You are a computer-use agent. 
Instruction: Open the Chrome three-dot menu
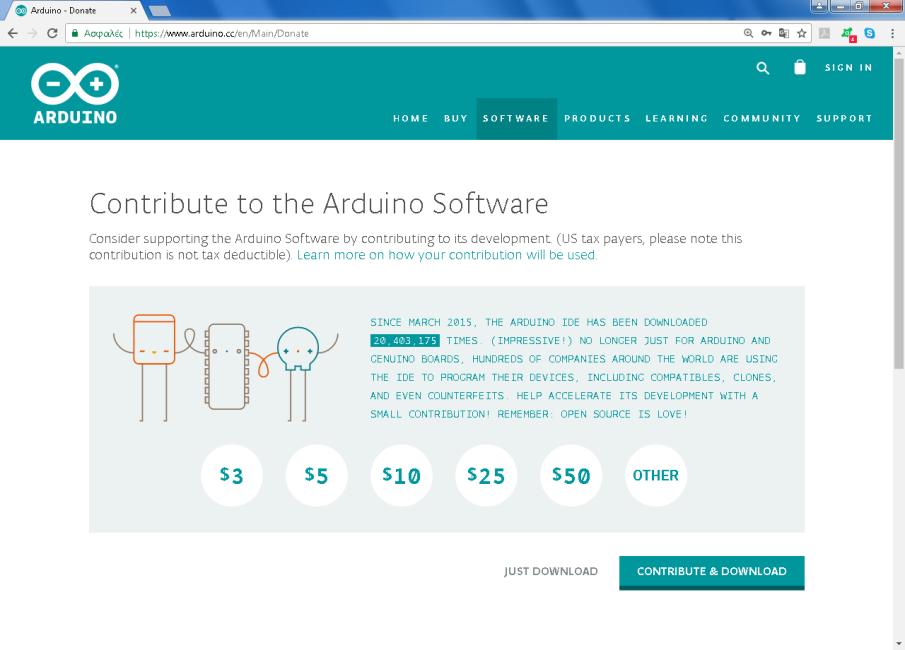pyautogui.click(x=892, y=33)
